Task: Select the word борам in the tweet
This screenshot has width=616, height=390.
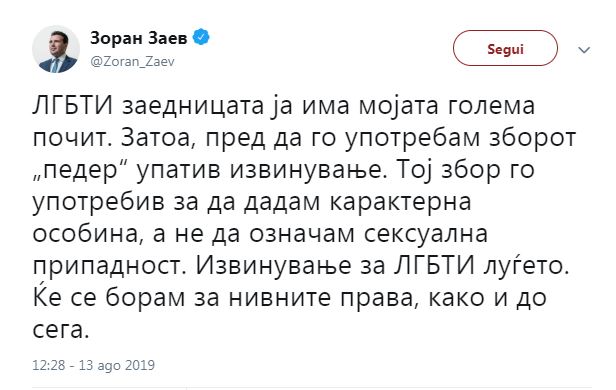Action: pyautogui.click(x=145, y=298)
